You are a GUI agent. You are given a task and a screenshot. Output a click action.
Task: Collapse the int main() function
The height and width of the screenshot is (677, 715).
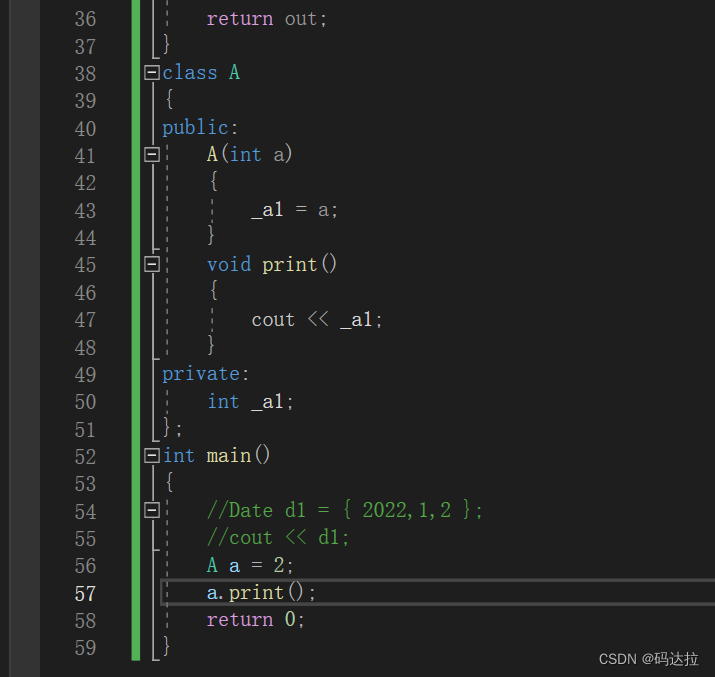[x=152, y=455]
